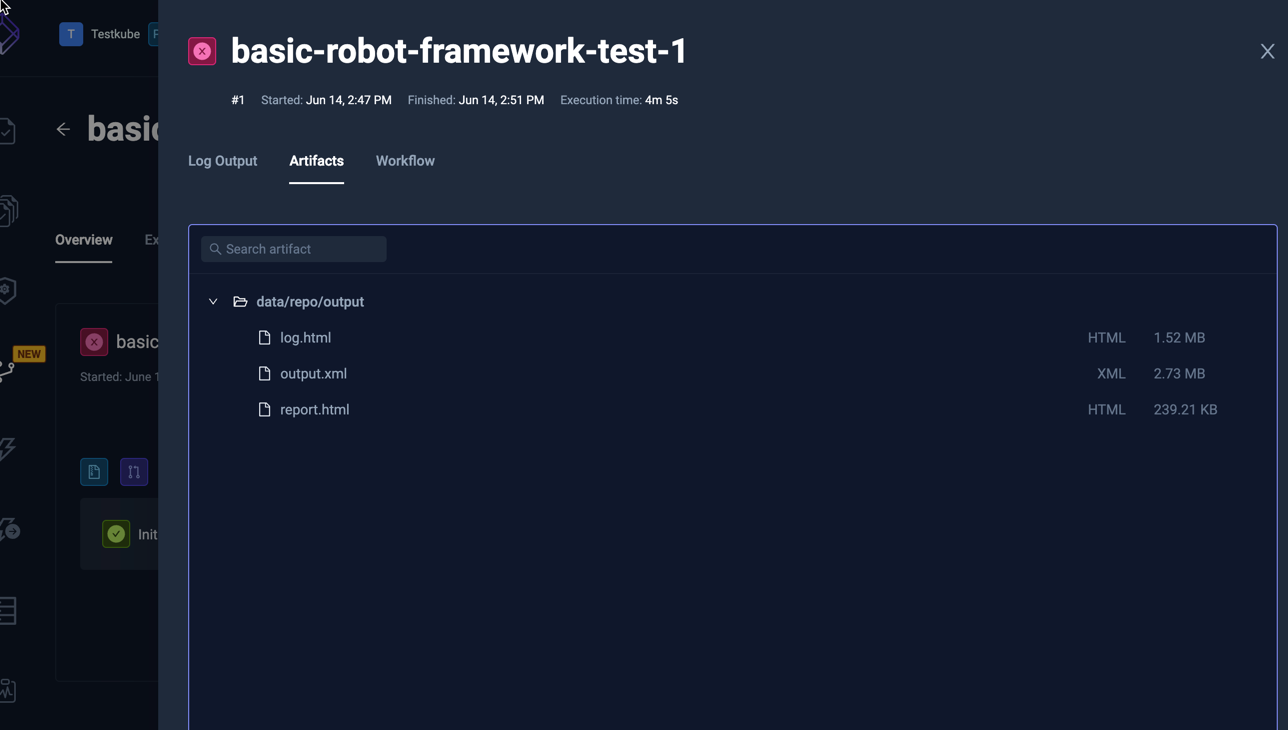1288x730 pixels.
Task: Open the Workflow tab
Action: pos(405,161)
